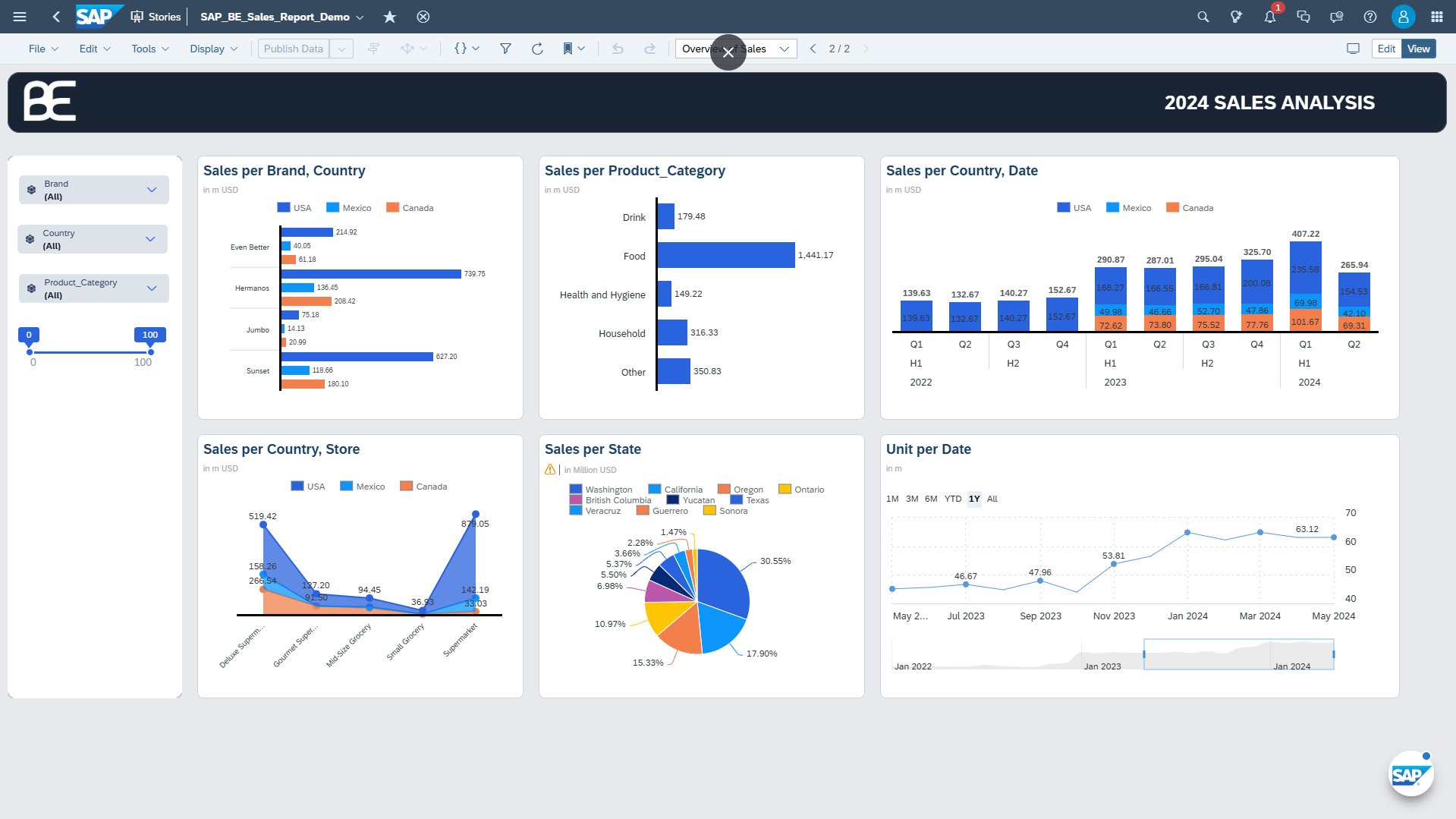
Task: Open the Overview of Sales page dropdown
Action: click(785, 49)
